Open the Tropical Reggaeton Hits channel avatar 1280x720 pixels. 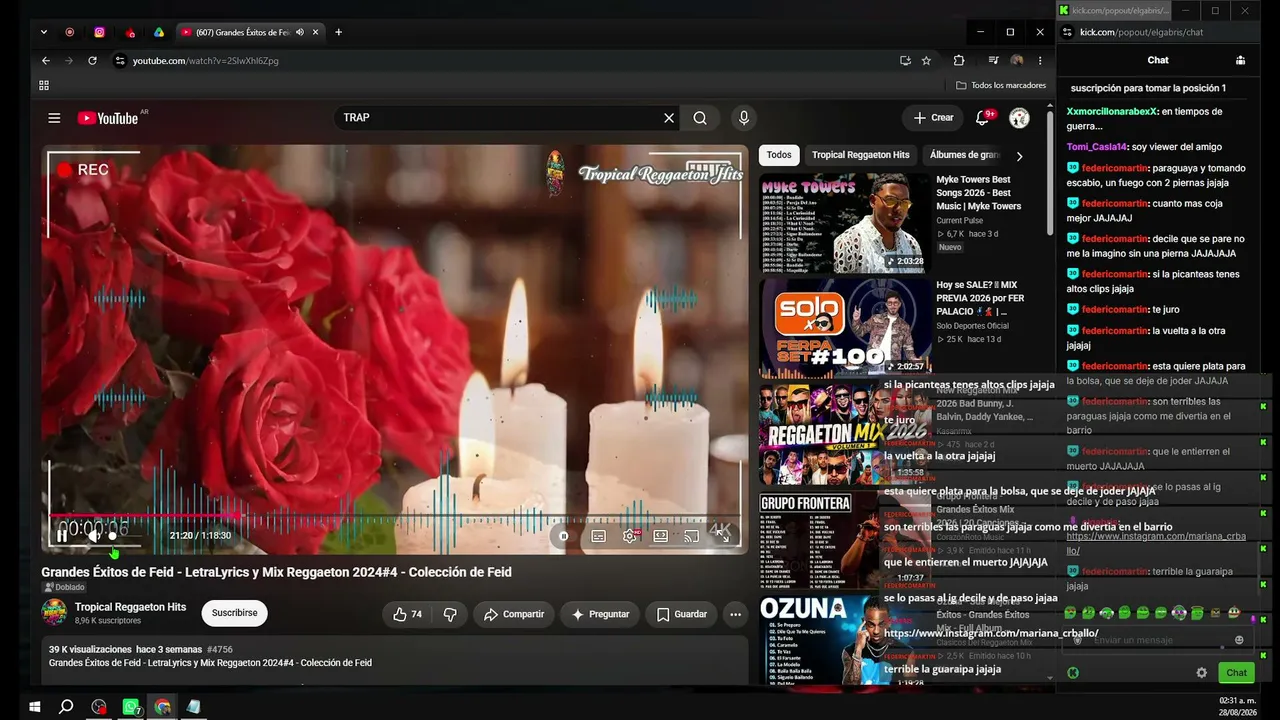click(54, 612)
